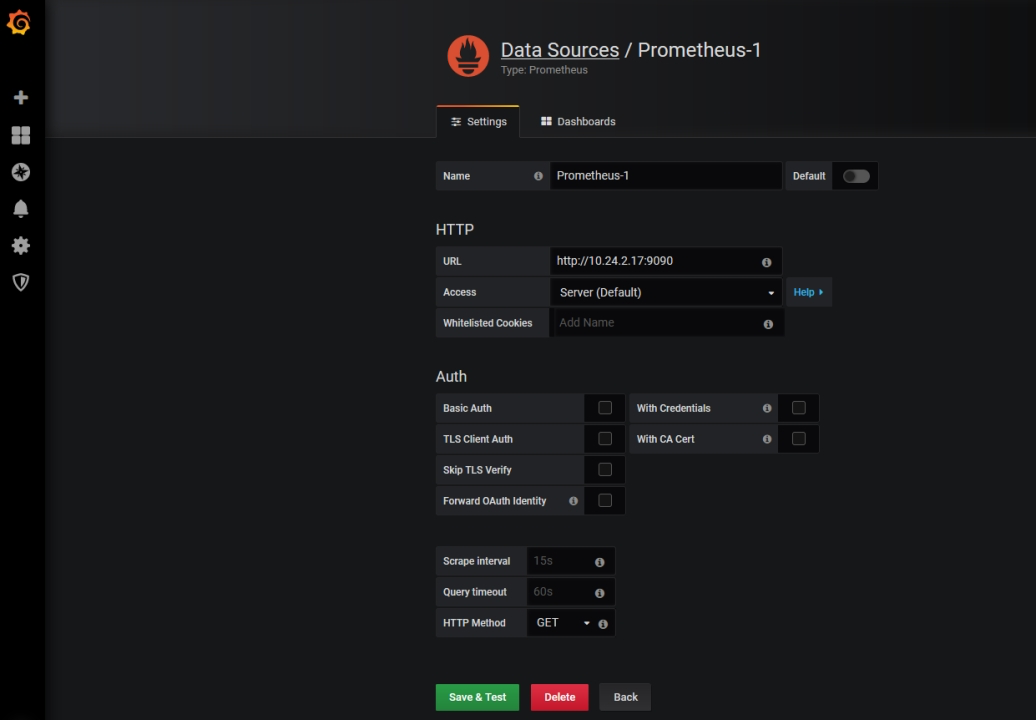Screen dimensions: 1036x720
Task: Click the 'Type: Prometheus' subtitle text
Action: (544, 70)
